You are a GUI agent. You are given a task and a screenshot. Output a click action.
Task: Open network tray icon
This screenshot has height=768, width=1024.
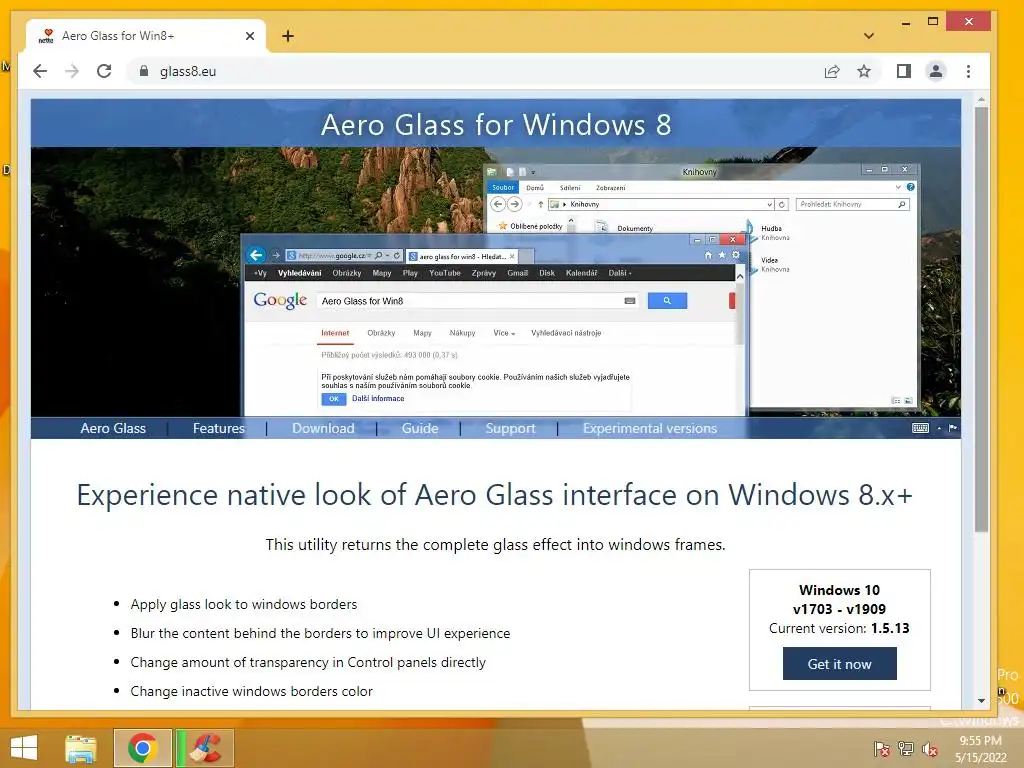(906, 748)
